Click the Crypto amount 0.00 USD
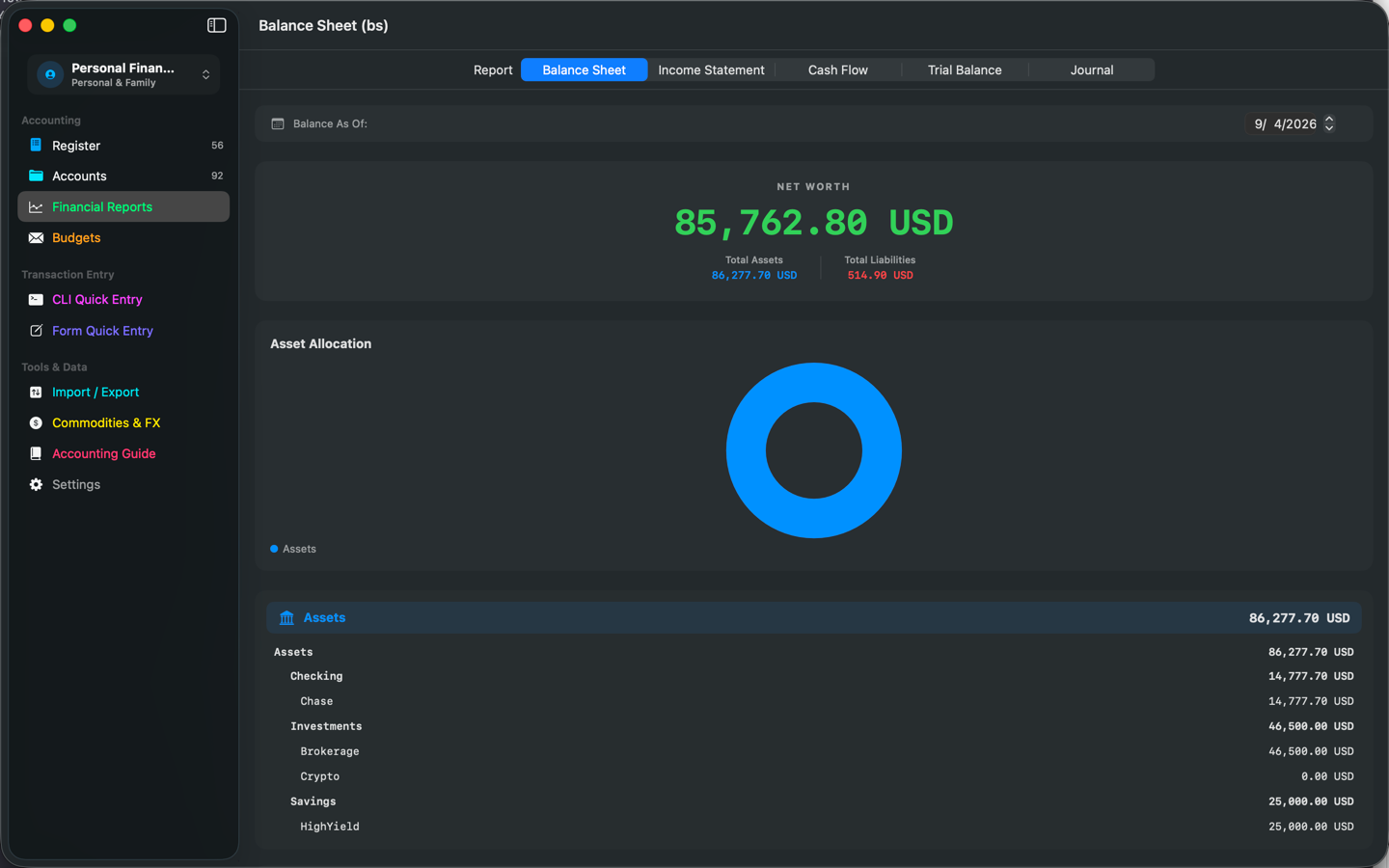 [x=1327, y=776]
